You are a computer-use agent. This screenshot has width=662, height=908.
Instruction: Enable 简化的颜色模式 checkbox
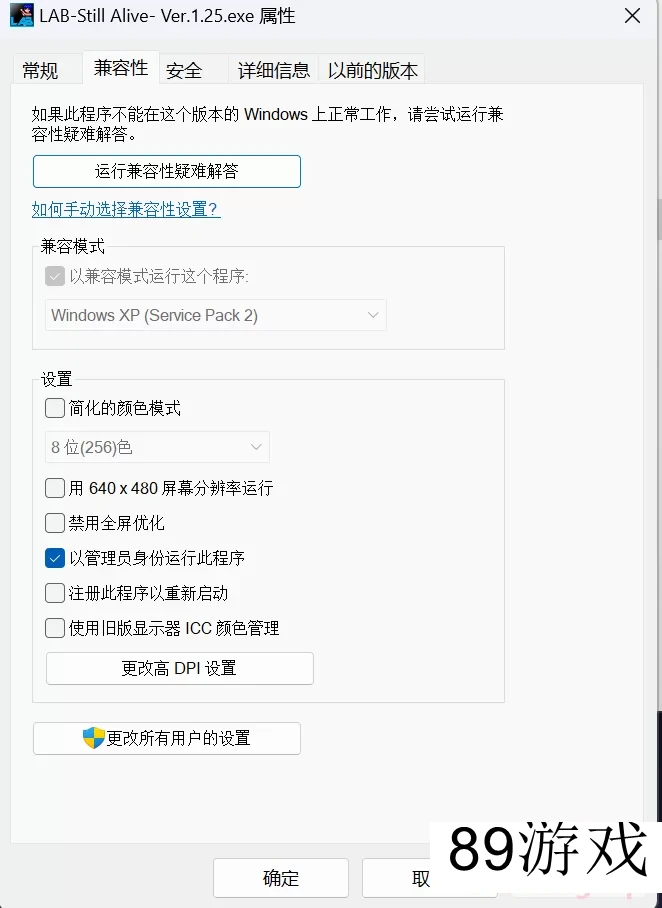pos(55,408)
